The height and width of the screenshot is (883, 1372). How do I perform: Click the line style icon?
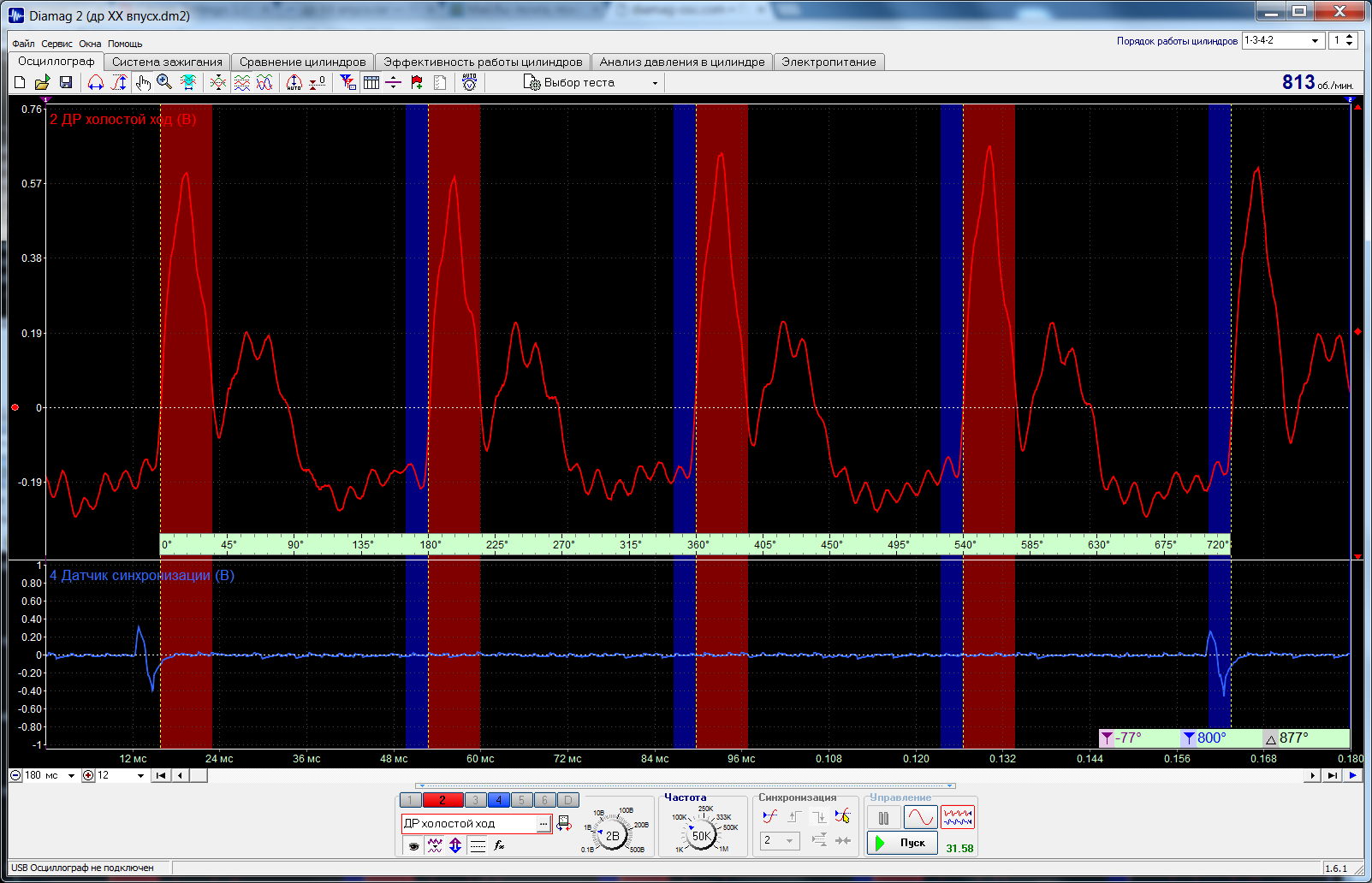[478, 845]
